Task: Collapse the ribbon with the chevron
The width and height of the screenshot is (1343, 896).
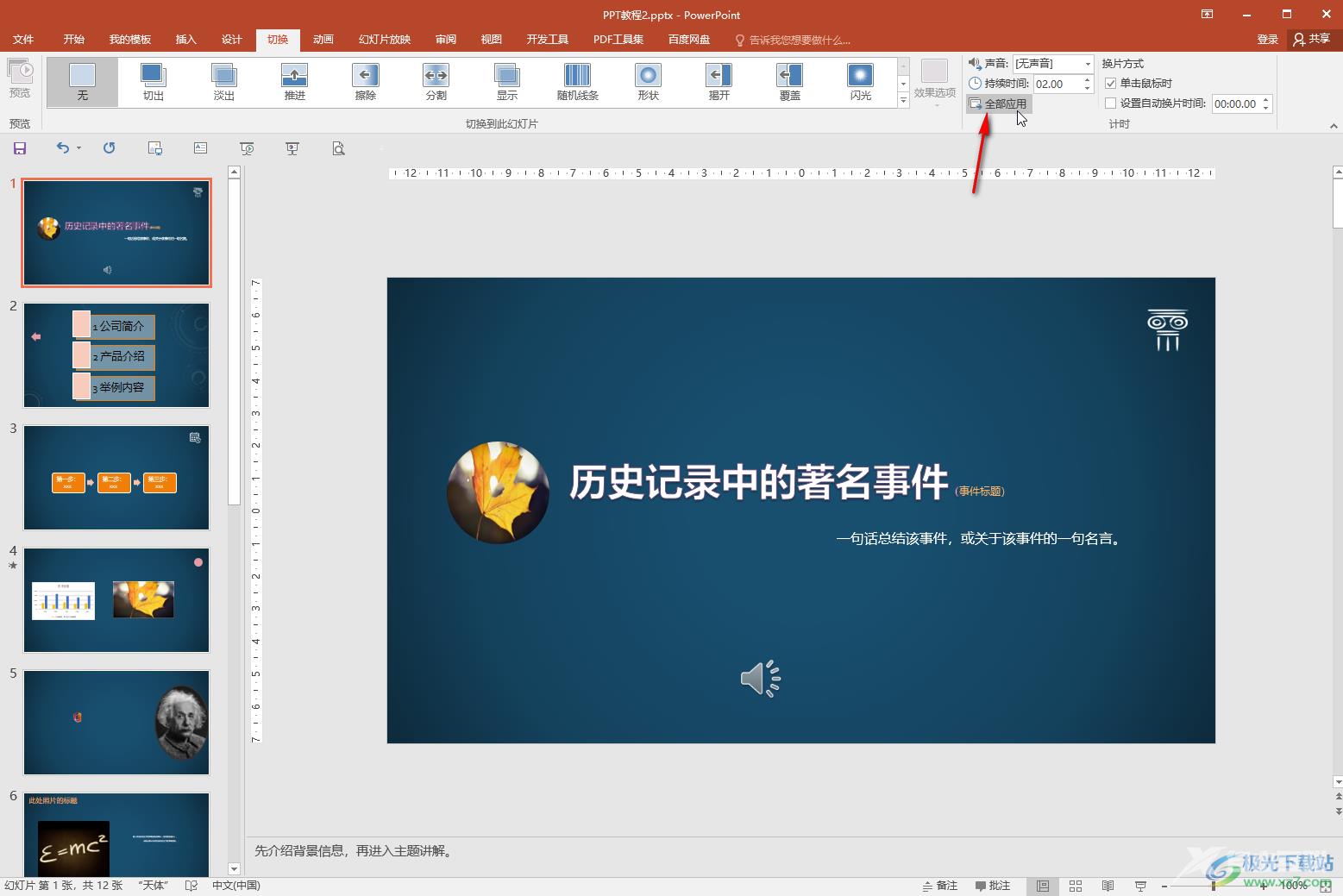Action: (x=1334, y=126)
